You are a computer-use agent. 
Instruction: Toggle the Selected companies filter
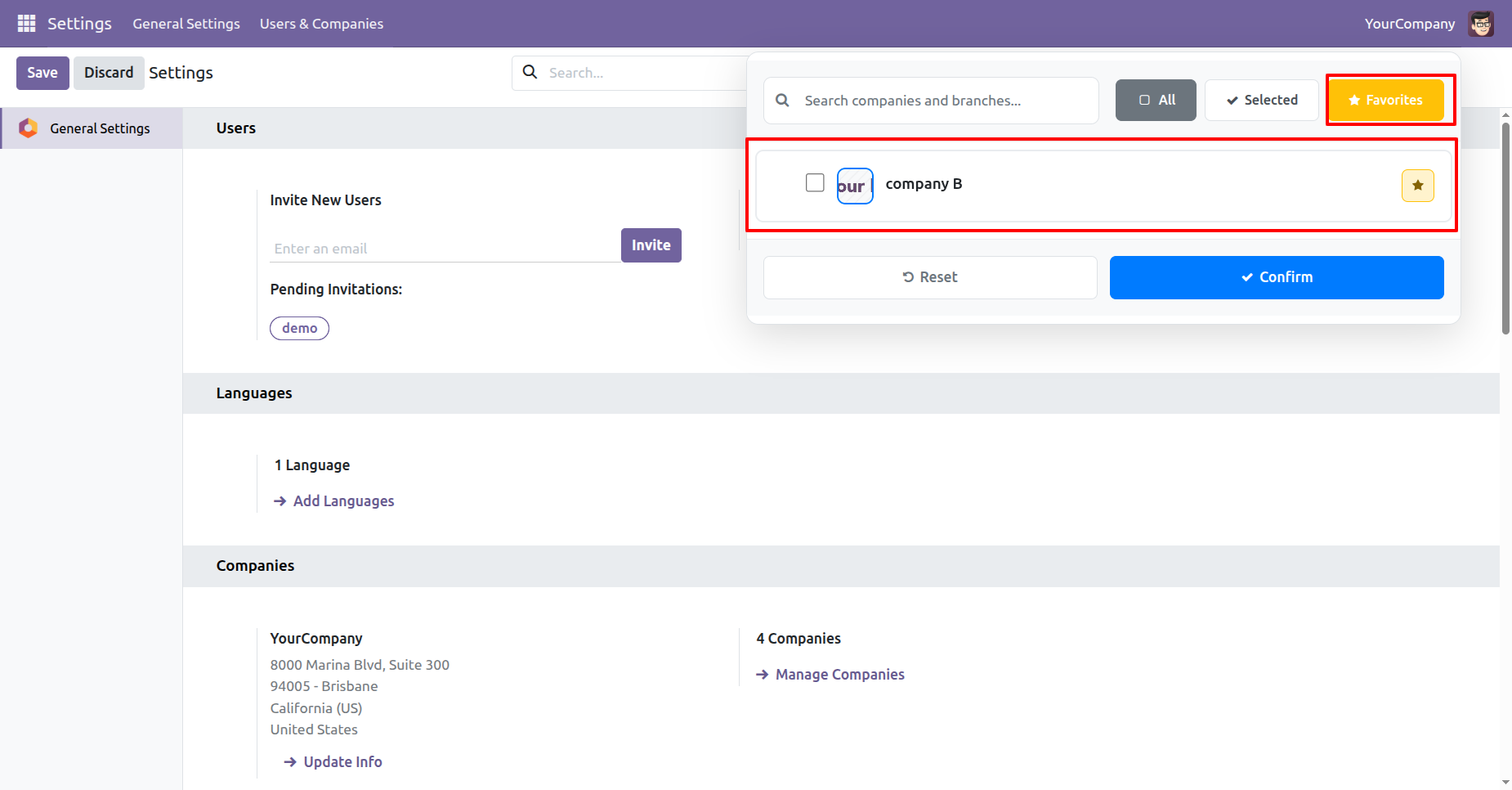pyautogui.click(x=1261, y=100)
